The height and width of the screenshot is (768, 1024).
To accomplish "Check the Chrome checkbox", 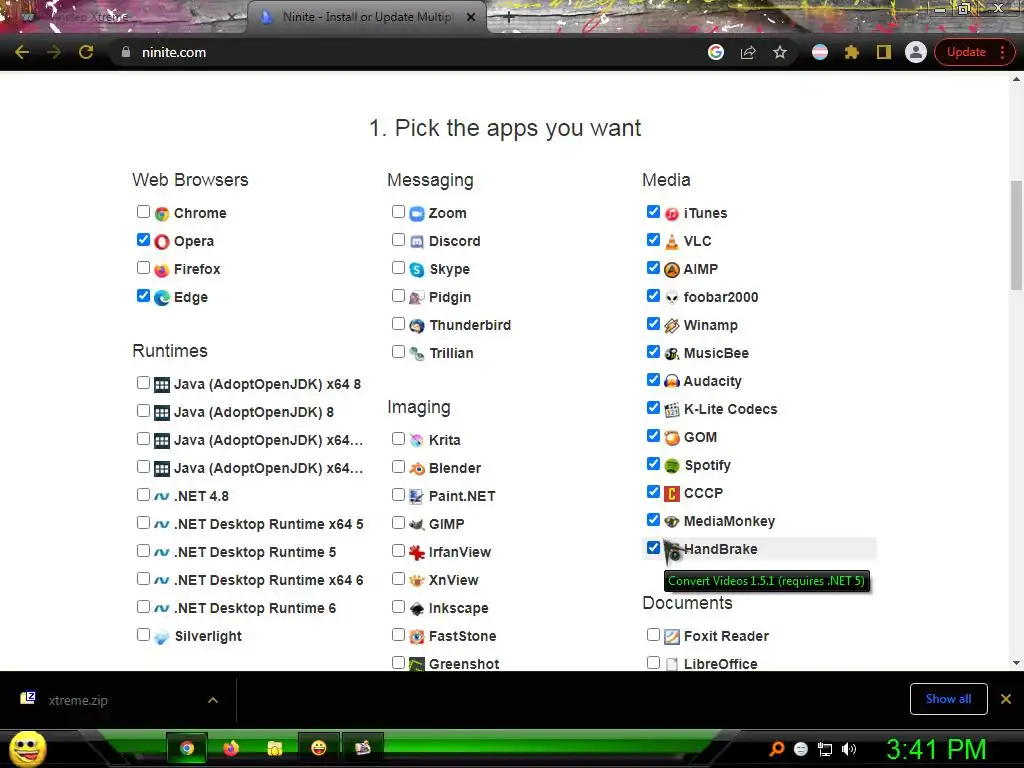I will pos(143,212).
